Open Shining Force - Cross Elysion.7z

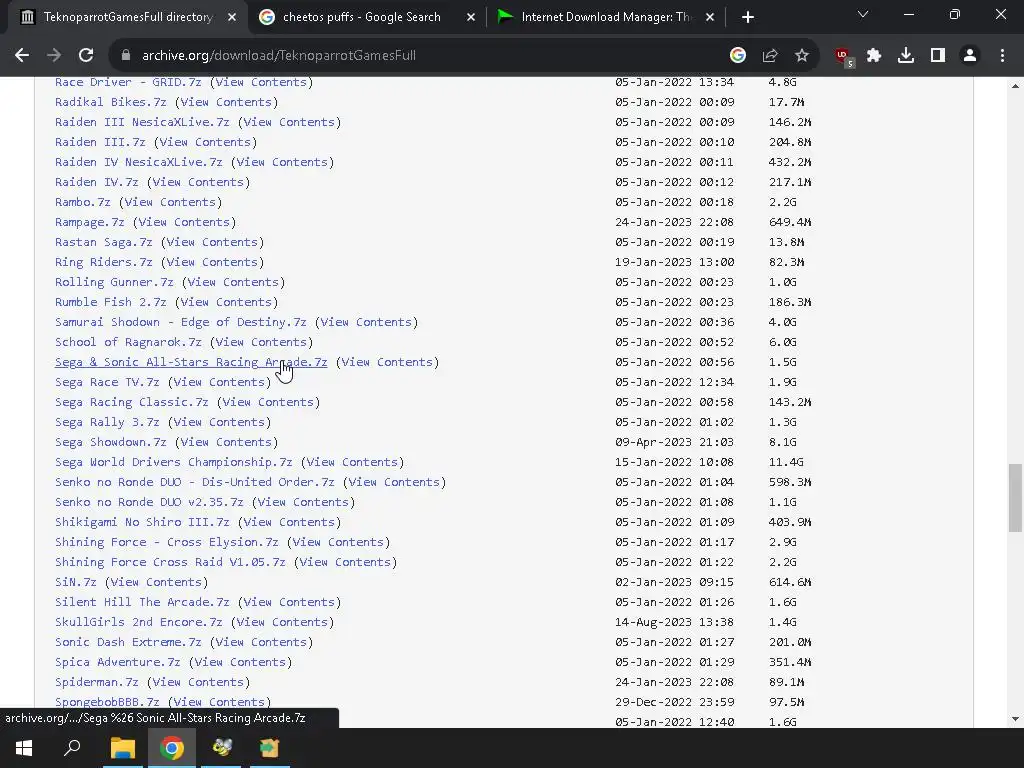coord(166,542)
